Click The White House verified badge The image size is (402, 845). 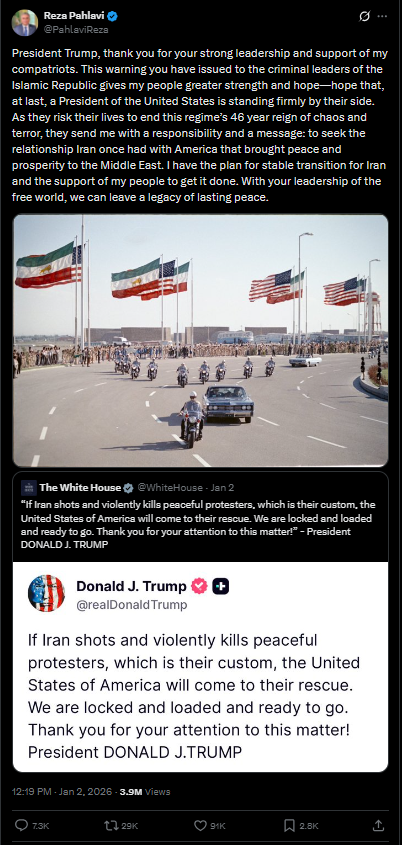(x=128, y=488)
